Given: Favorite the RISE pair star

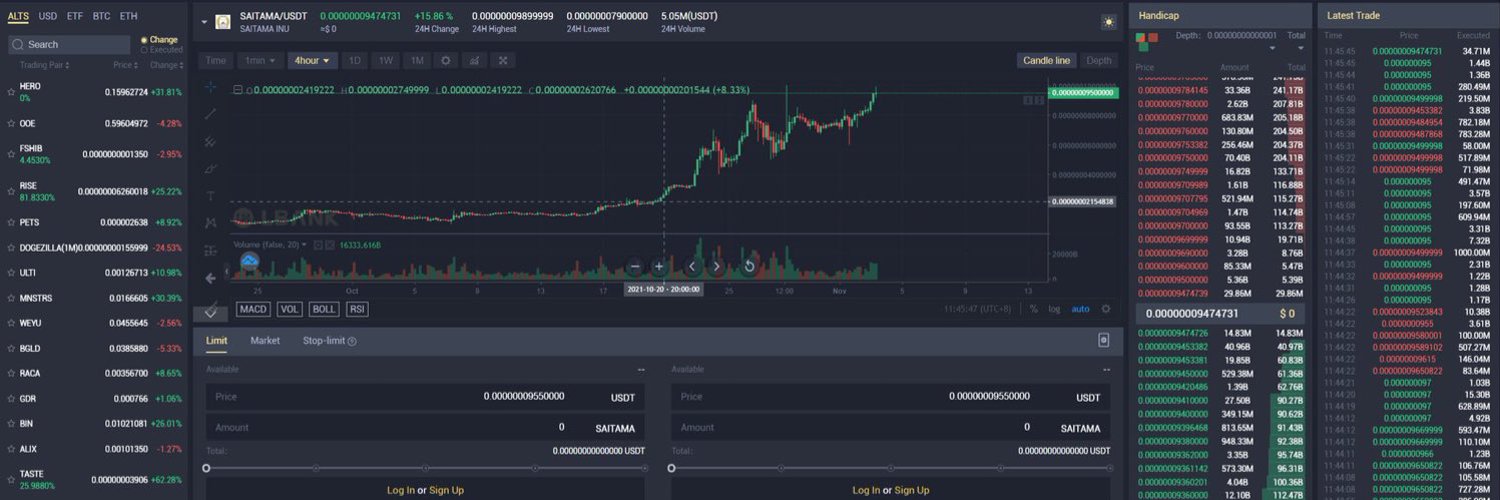Looking at the screenshot, I should coord(11,191).
